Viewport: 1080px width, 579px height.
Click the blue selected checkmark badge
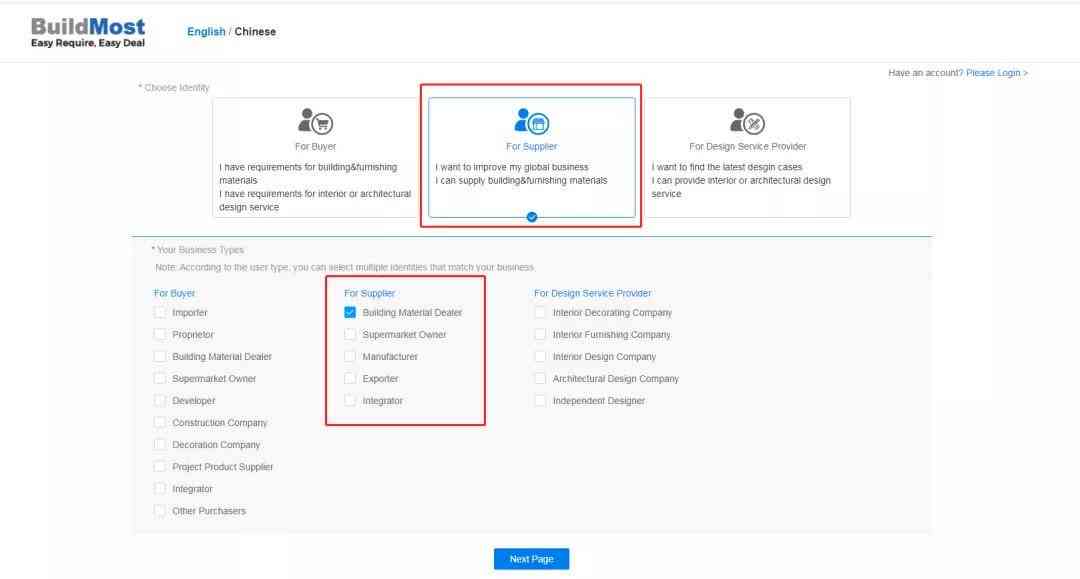pos(532,217)
